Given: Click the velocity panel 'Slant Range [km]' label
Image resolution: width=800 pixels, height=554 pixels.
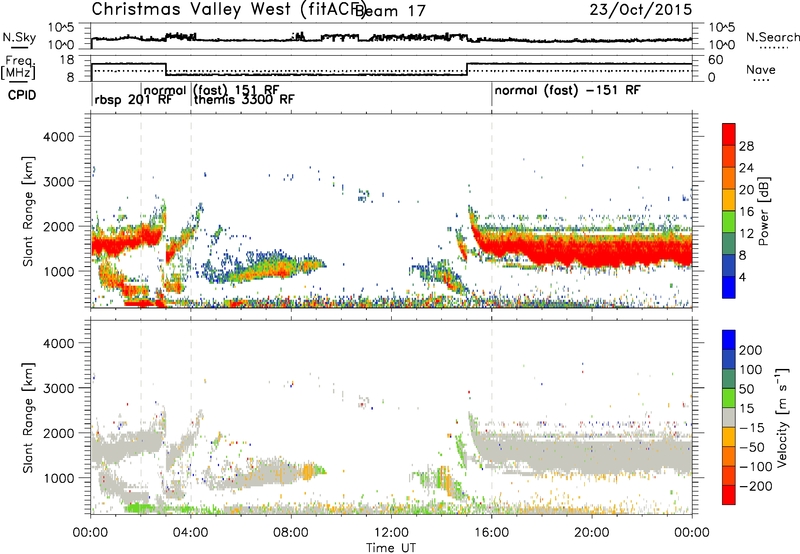Looking at the screenshot, I should (28, 417).
